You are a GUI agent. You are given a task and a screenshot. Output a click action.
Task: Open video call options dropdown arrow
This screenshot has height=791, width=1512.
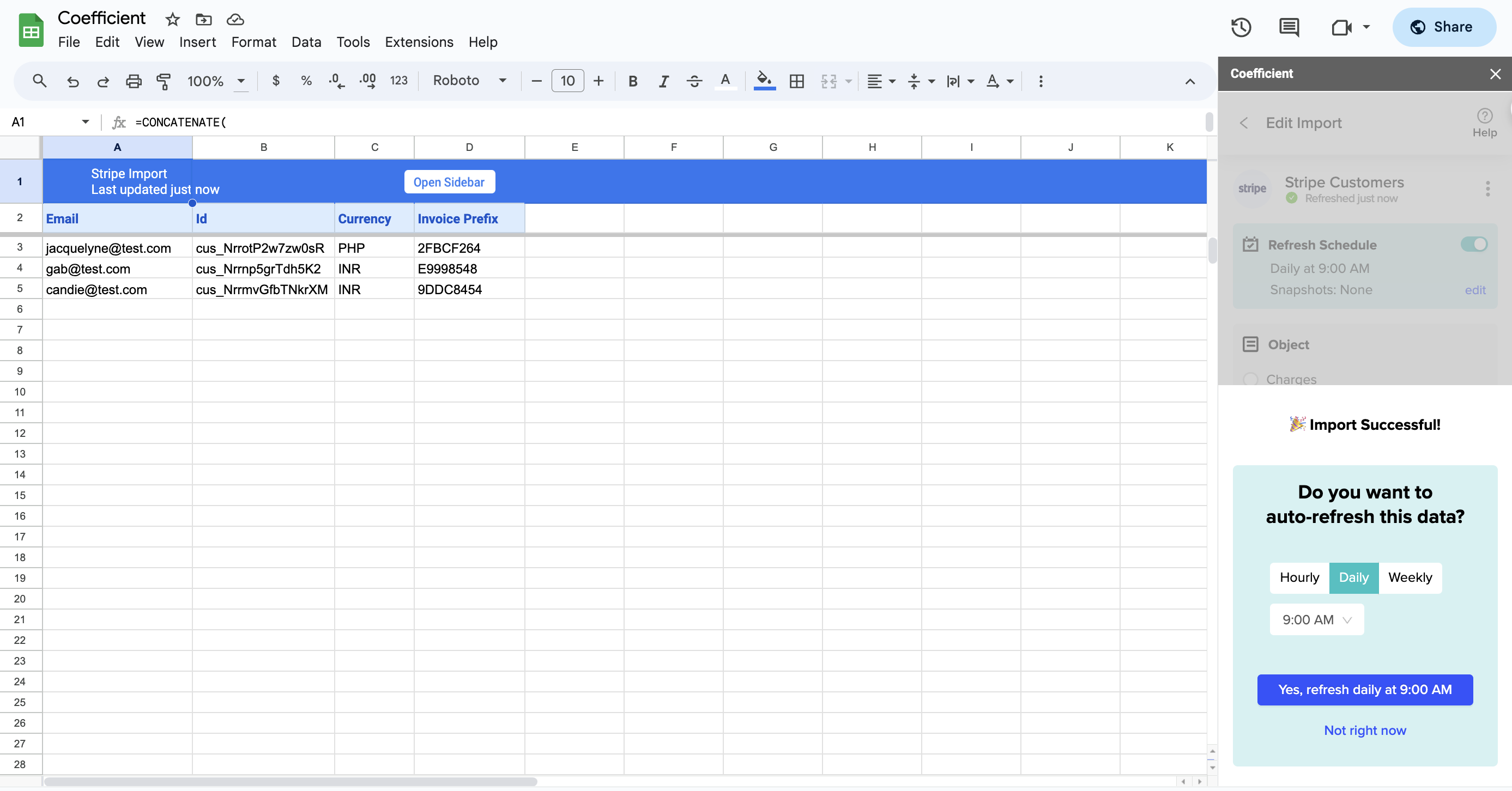coord(1366,27)
